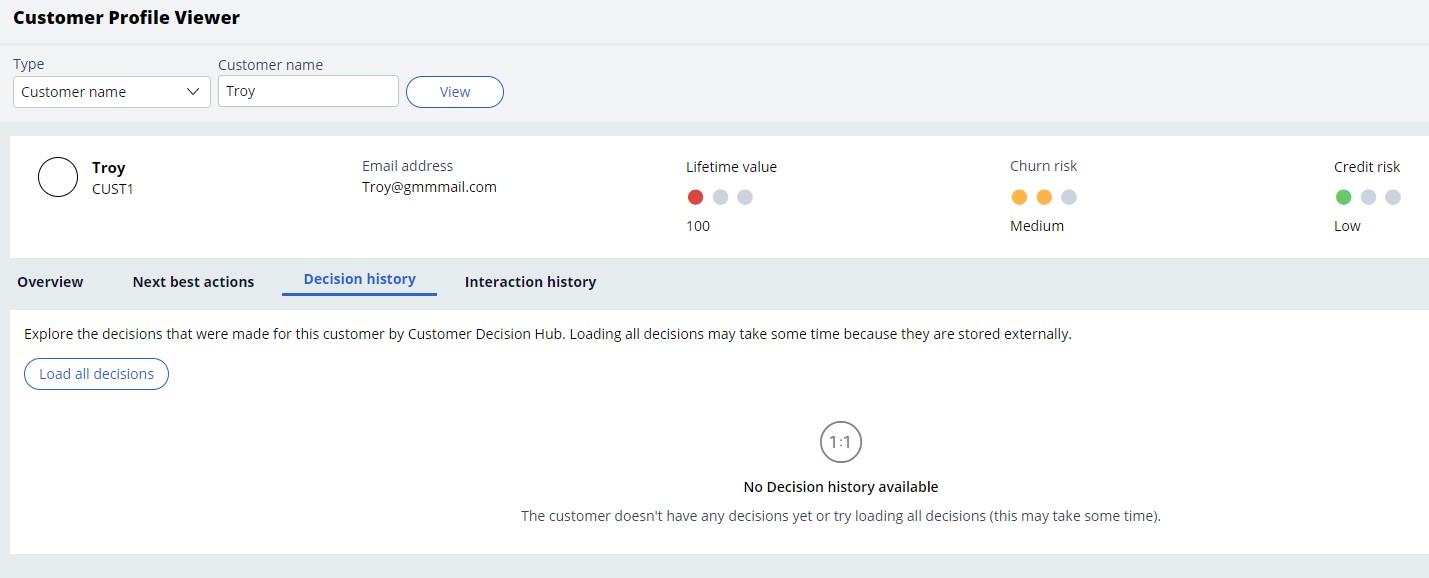The width and height of the screenshot is (1429, 578).
Task: Click the red Lifetime value dot
Action: pyautogui.click(x=696, y=197)
